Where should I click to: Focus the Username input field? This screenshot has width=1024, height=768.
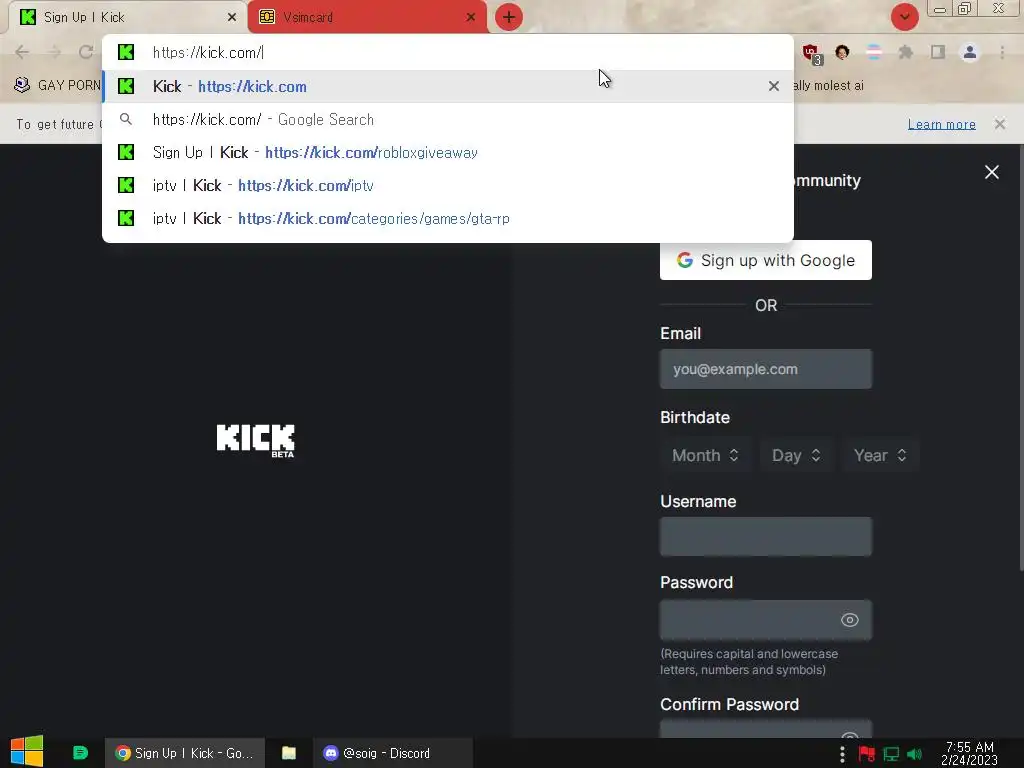pos(765,537)
